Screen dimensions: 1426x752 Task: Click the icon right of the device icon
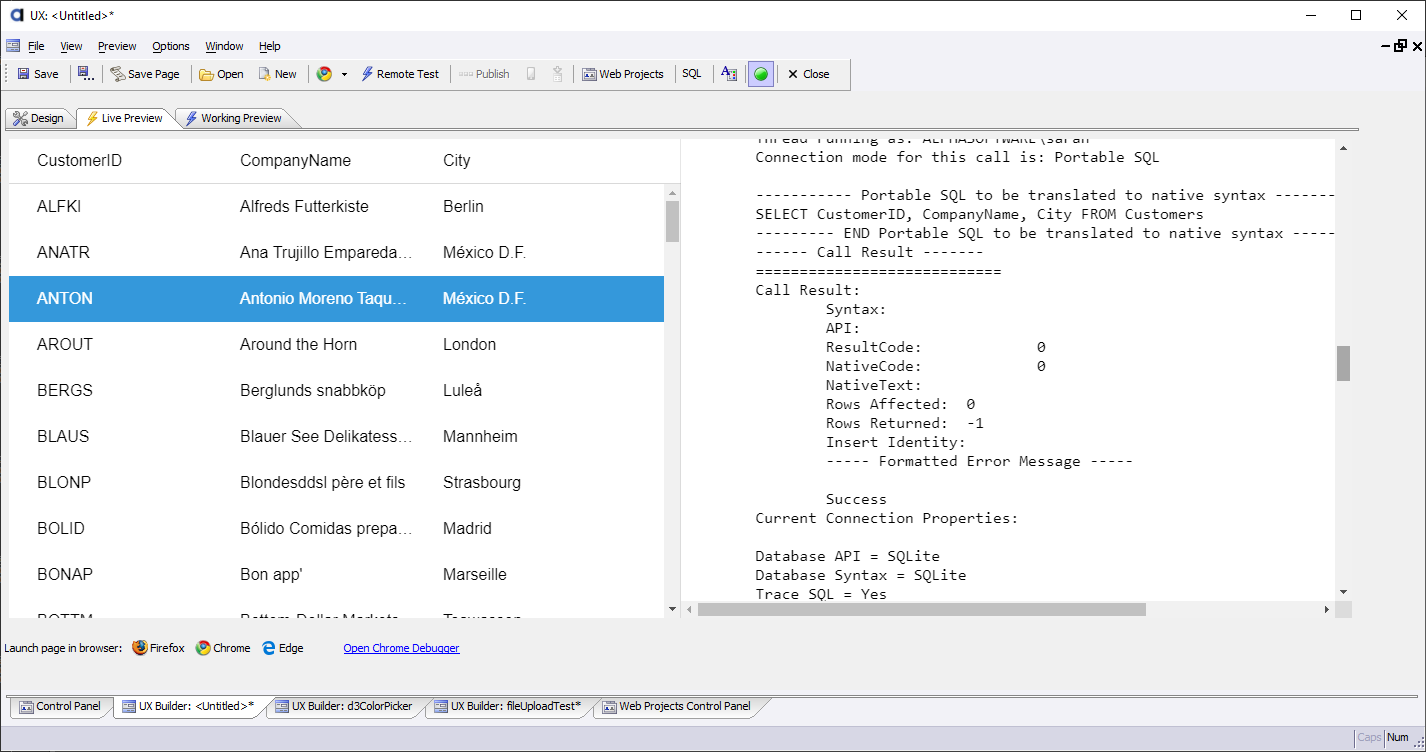[557, 74]
